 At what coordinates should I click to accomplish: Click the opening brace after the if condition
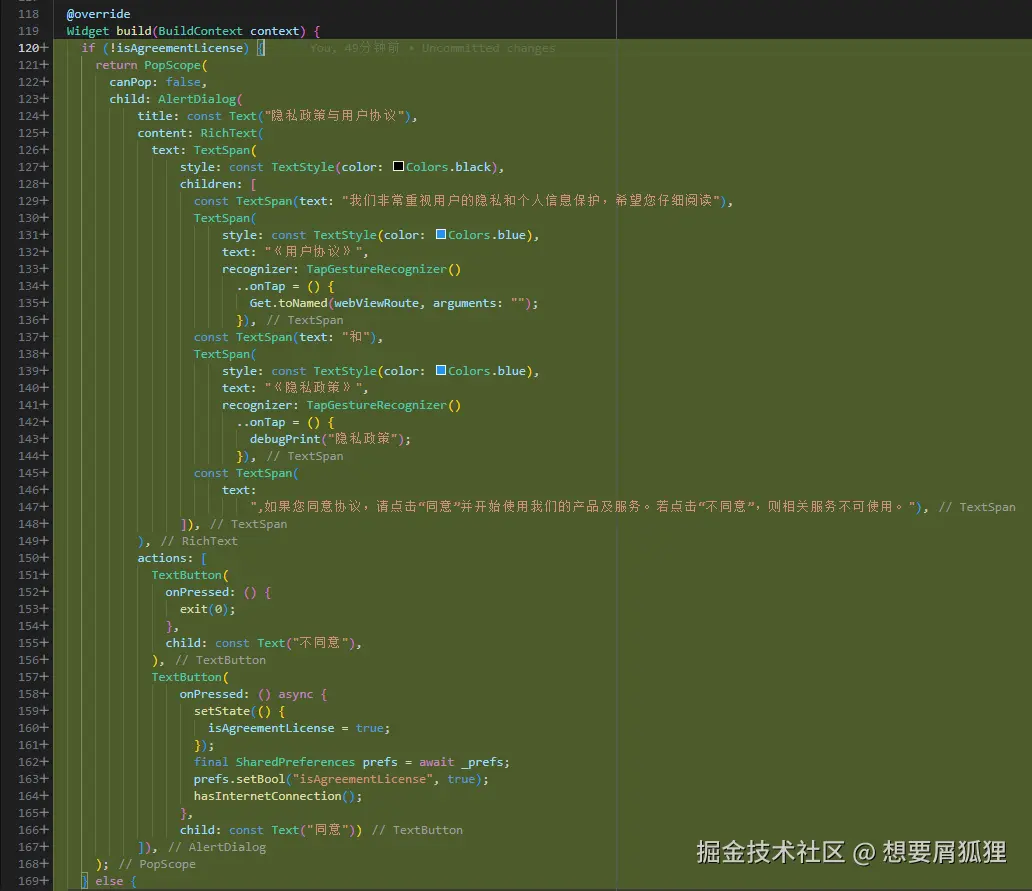[x=261, y=48]
